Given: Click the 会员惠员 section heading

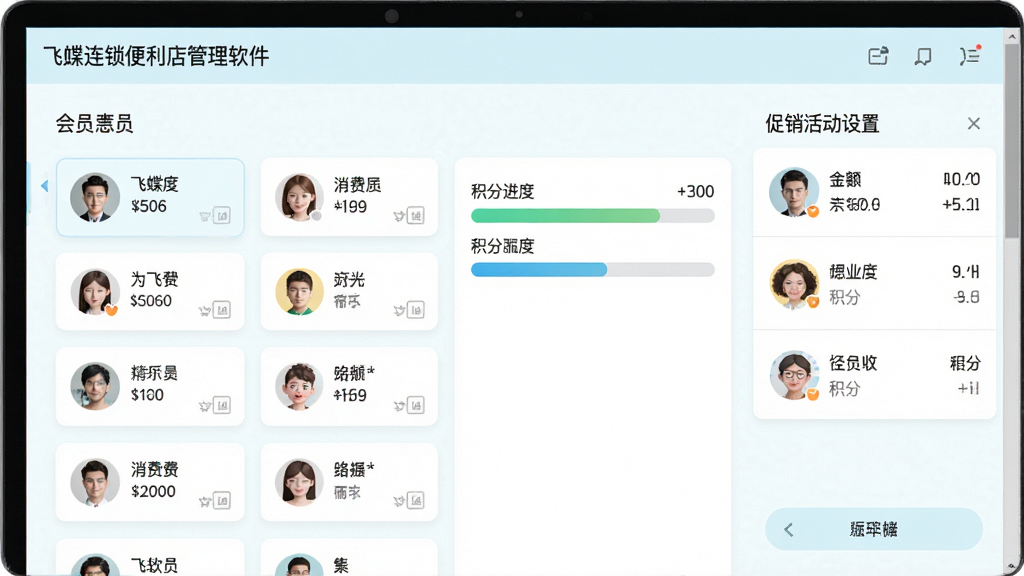Looking at the screenshot, I should [95, 123].
